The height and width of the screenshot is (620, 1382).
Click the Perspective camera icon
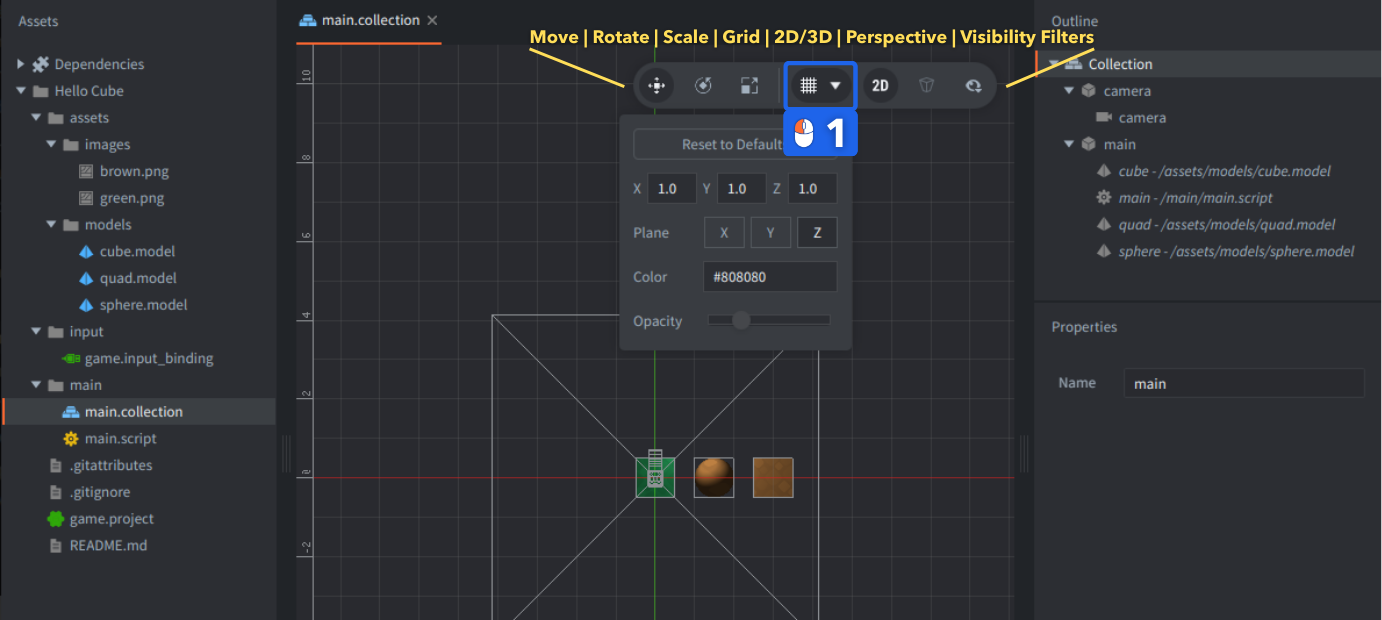click(x=926, y=86)
